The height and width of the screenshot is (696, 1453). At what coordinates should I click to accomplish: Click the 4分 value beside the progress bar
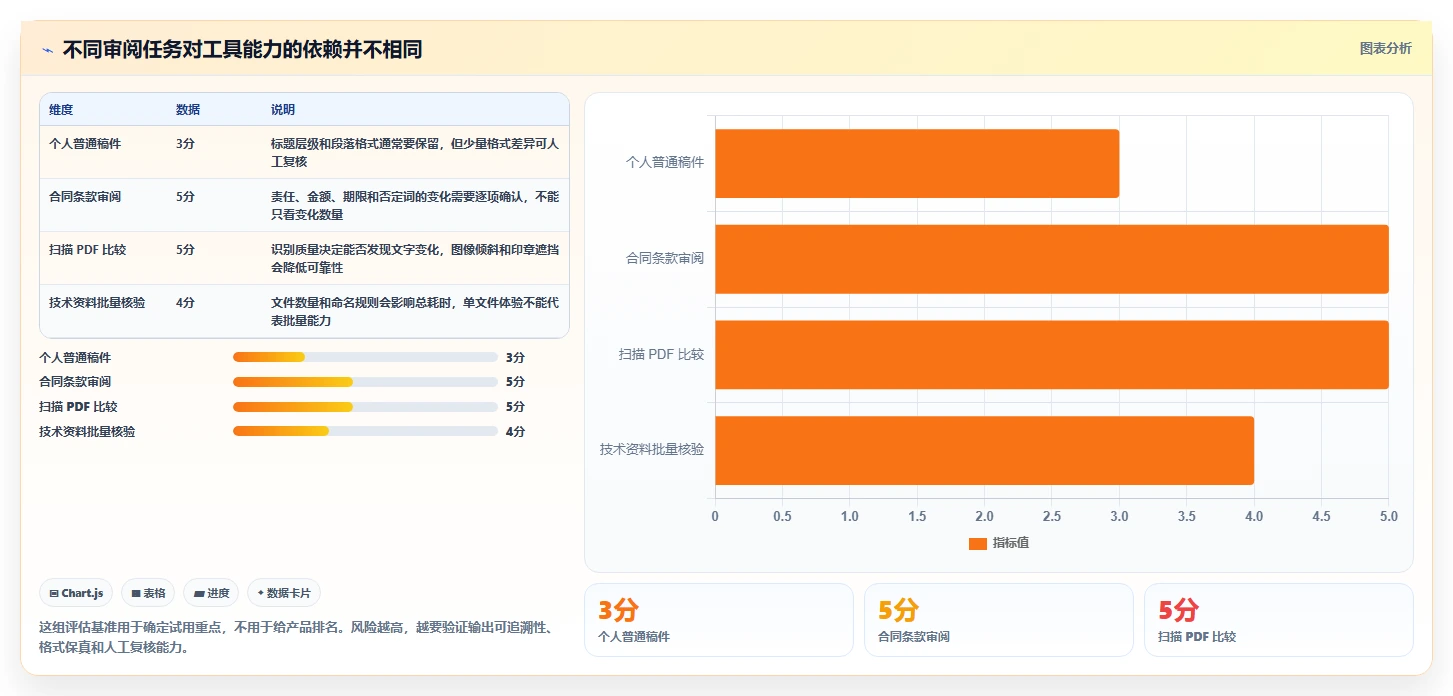pyautogui.click(x=515, y=432)
